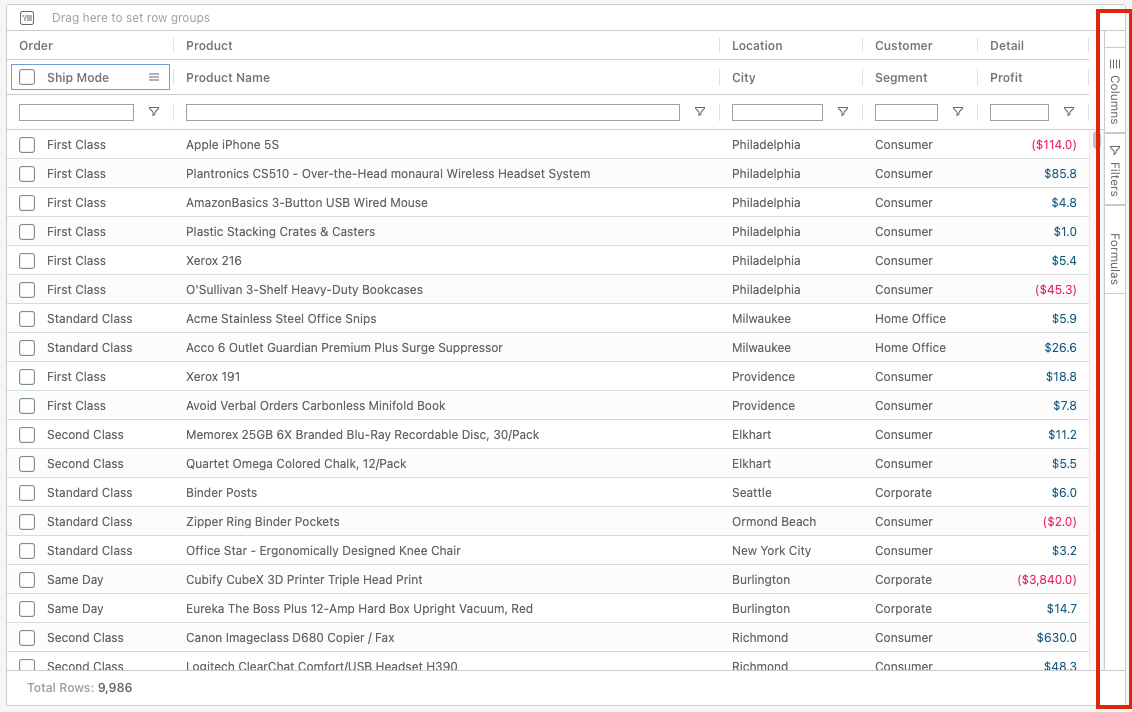Click the Ship Mode filter funnel icon
Image resolution: width=1132 pixels, height=712 pixels.
[x=154, y=112]
